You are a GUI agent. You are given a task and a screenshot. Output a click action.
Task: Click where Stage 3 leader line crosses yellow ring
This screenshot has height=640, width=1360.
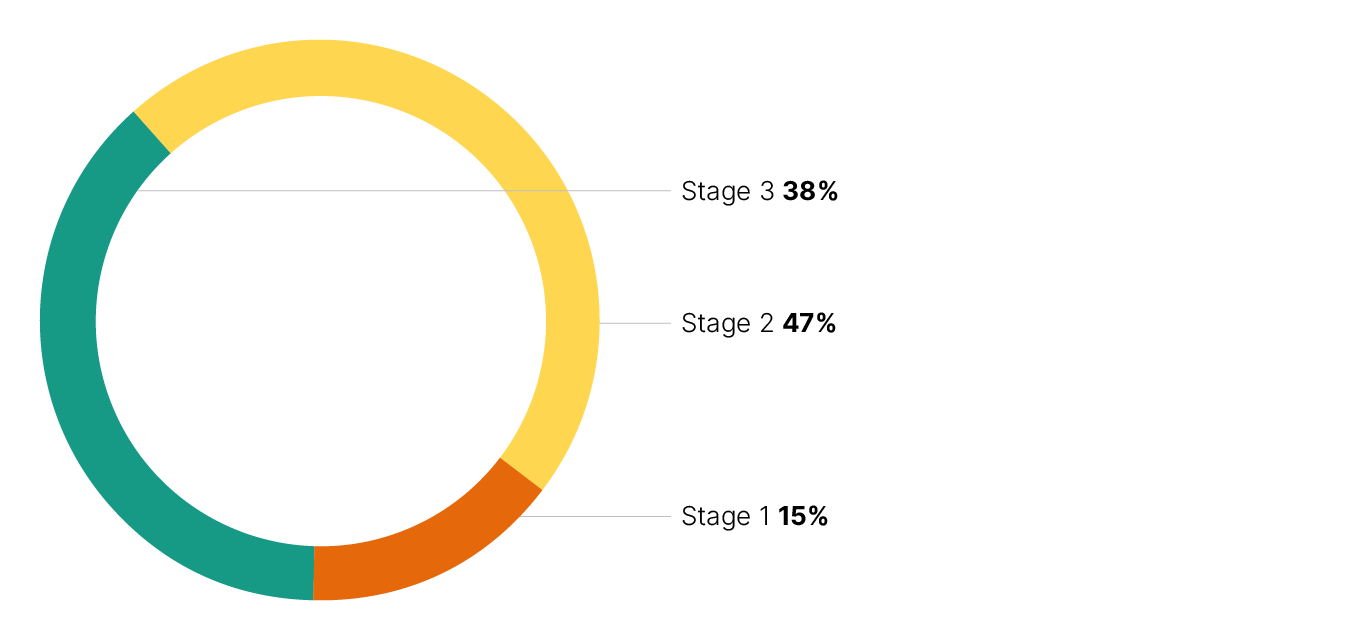click(x=535, y=190)
